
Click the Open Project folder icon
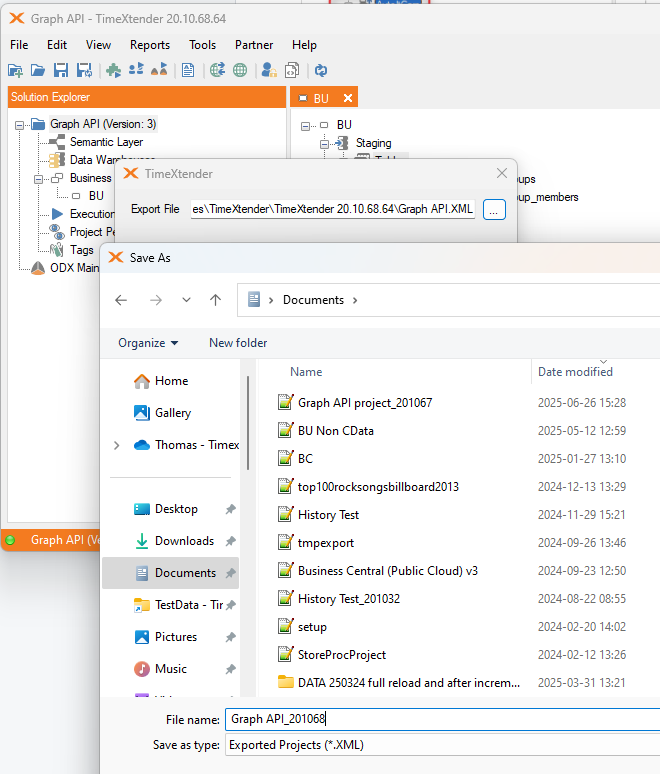[x=38, y=71]
